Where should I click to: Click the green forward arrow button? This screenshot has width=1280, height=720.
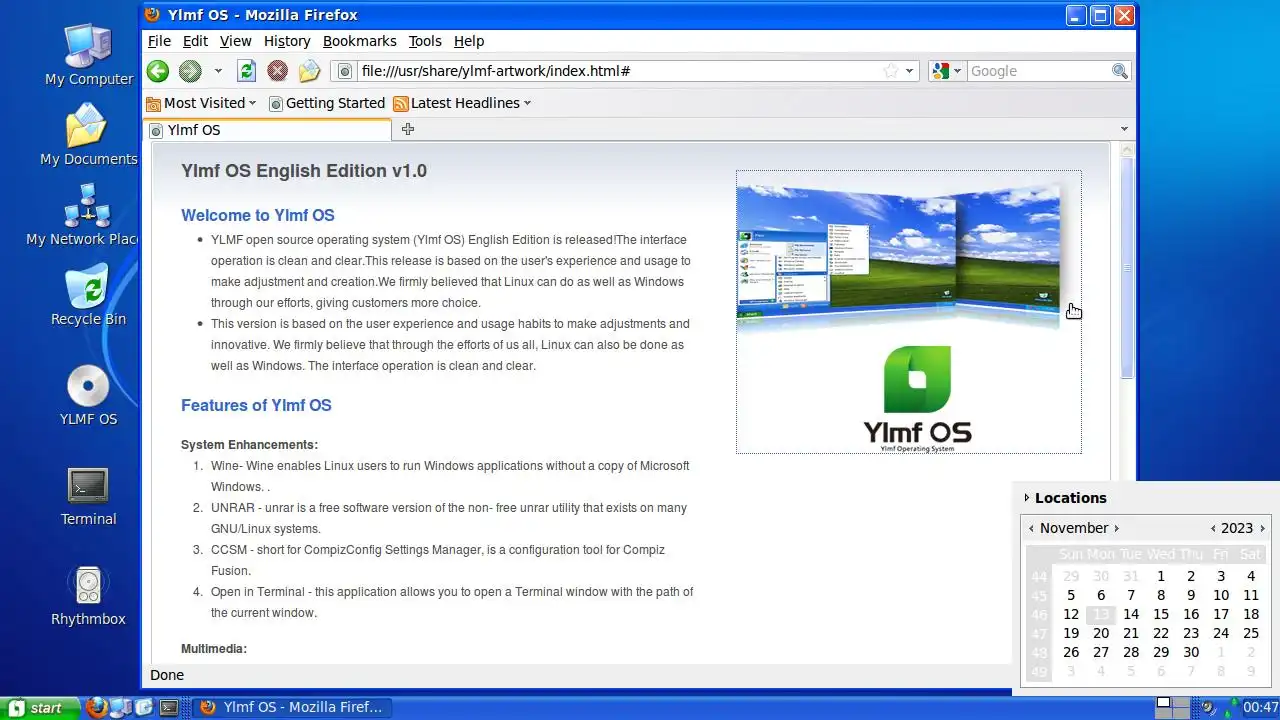pyautogui.click(x=190, y=71)
